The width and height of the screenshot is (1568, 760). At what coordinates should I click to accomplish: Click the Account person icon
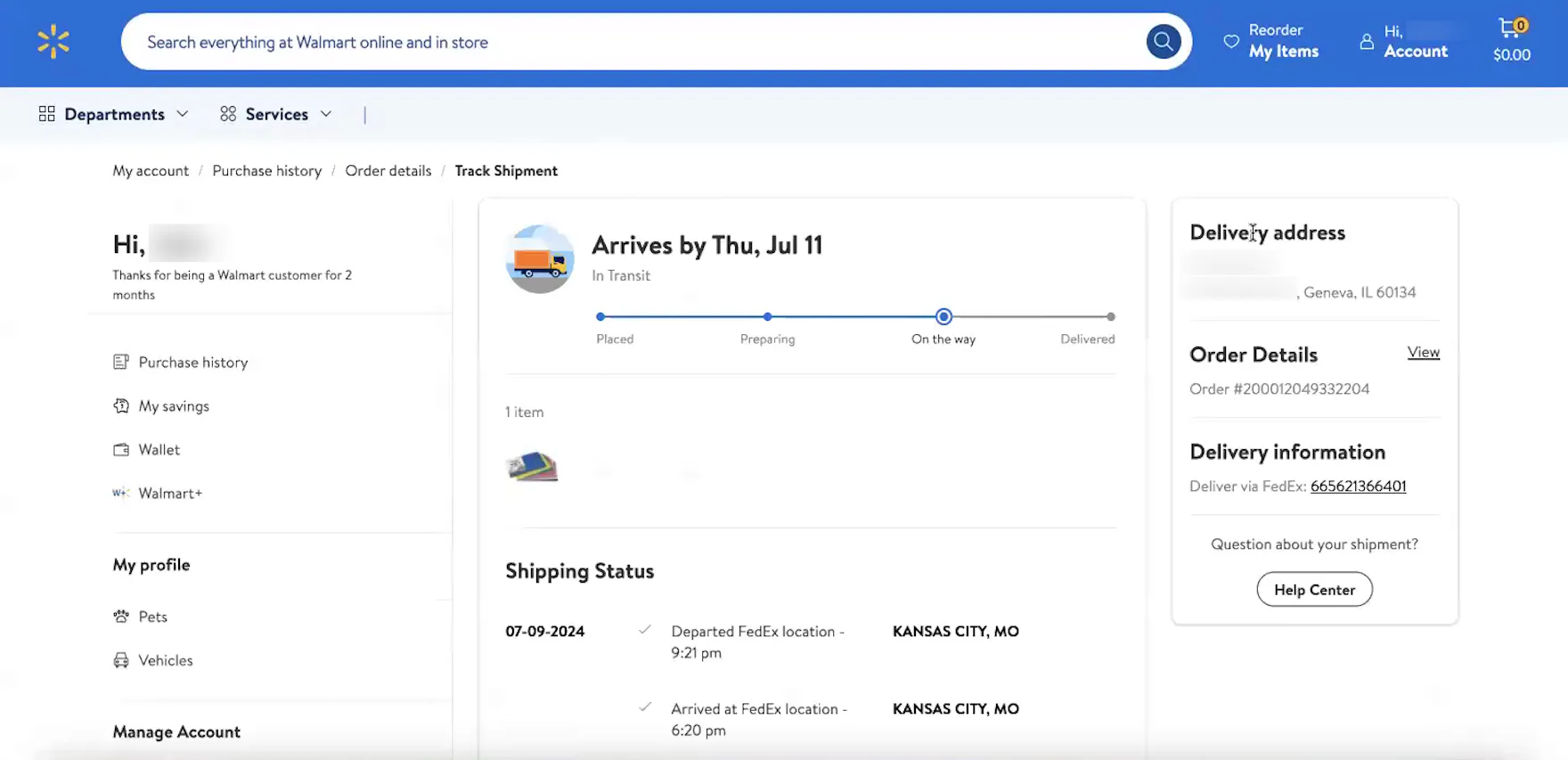(x=1366, y=41)
